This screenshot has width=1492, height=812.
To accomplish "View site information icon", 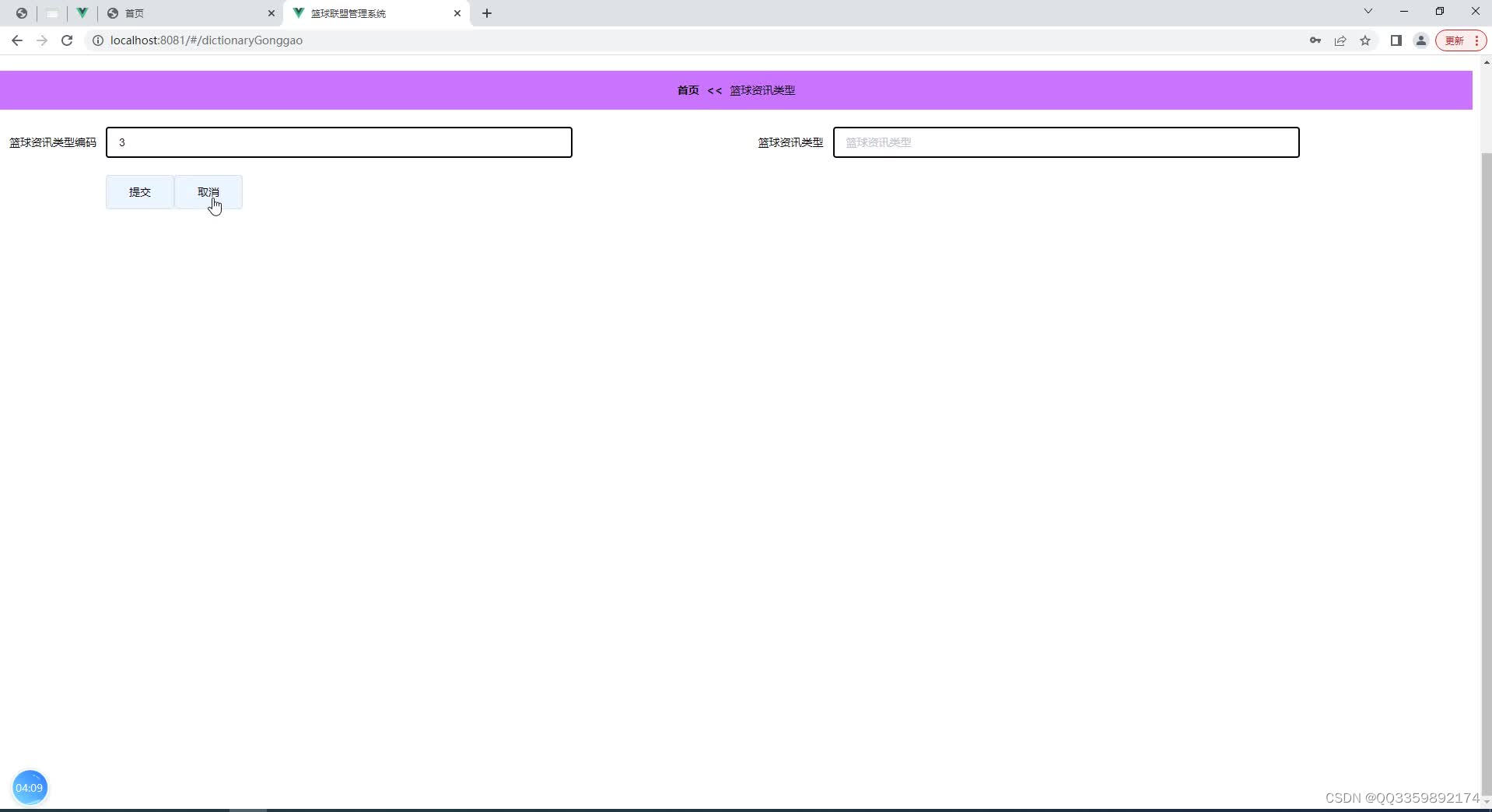I will (x=98, y=40).
